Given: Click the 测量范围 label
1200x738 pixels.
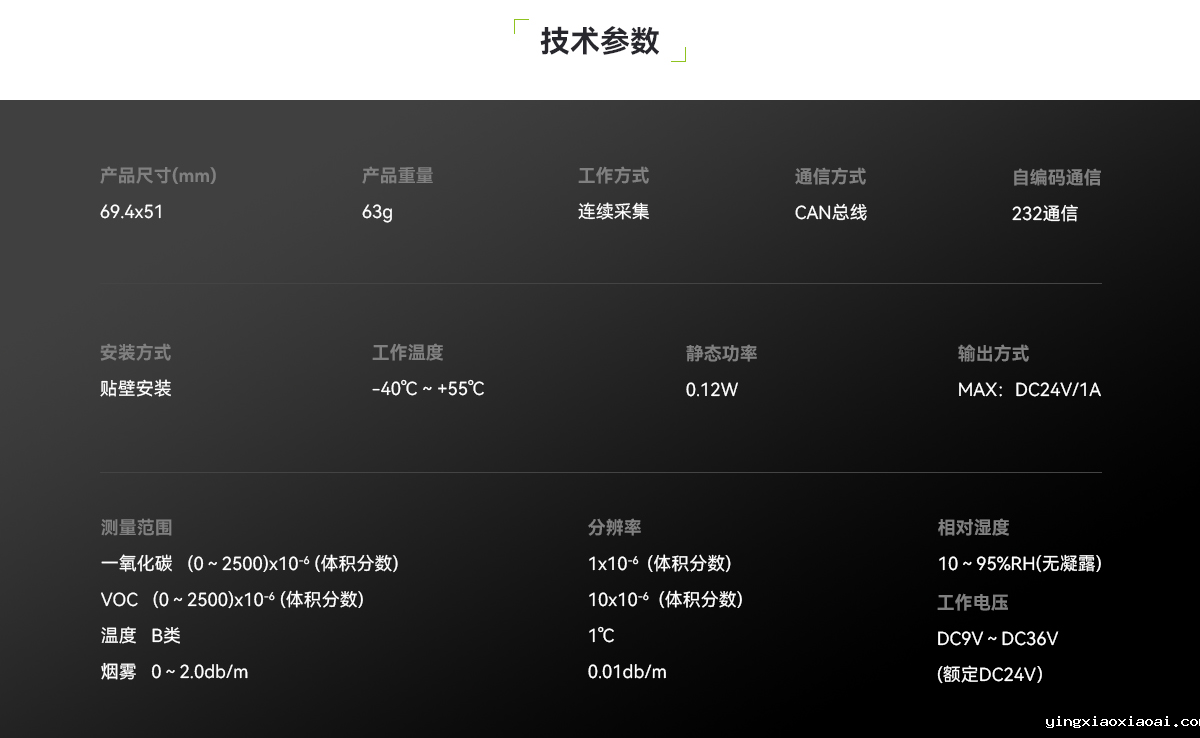Looking at the screenshot, I should coord(136,527).
